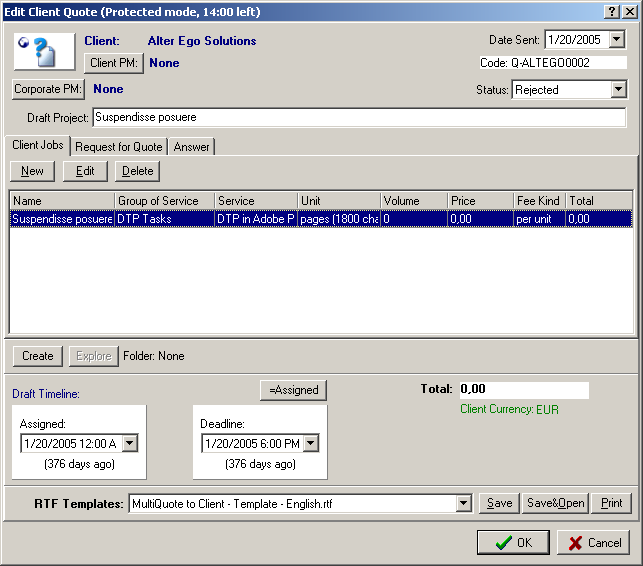
Task: Click into the Draft Project text field
Action: [x=359, y=117]
